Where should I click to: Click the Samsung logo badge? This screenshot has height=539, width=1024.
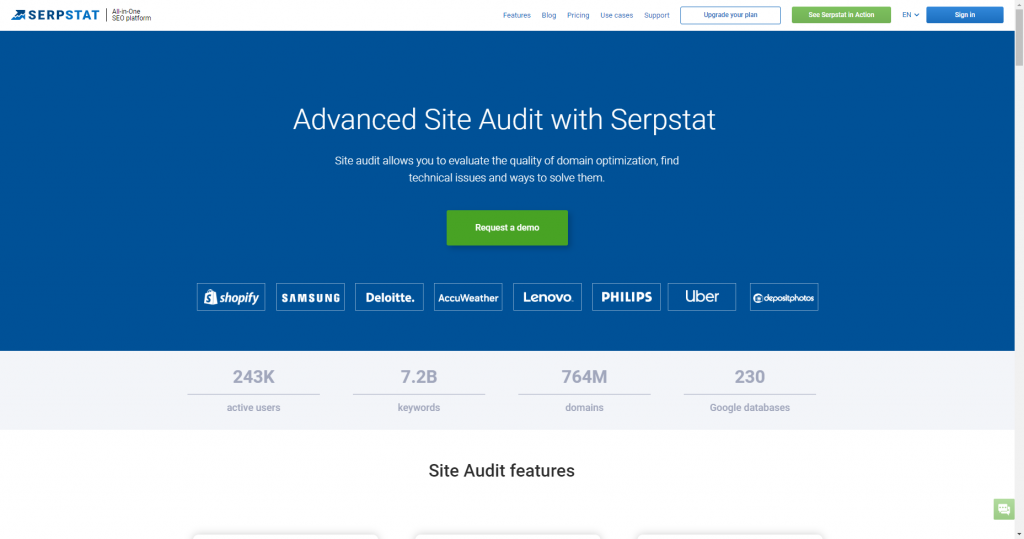310,297
